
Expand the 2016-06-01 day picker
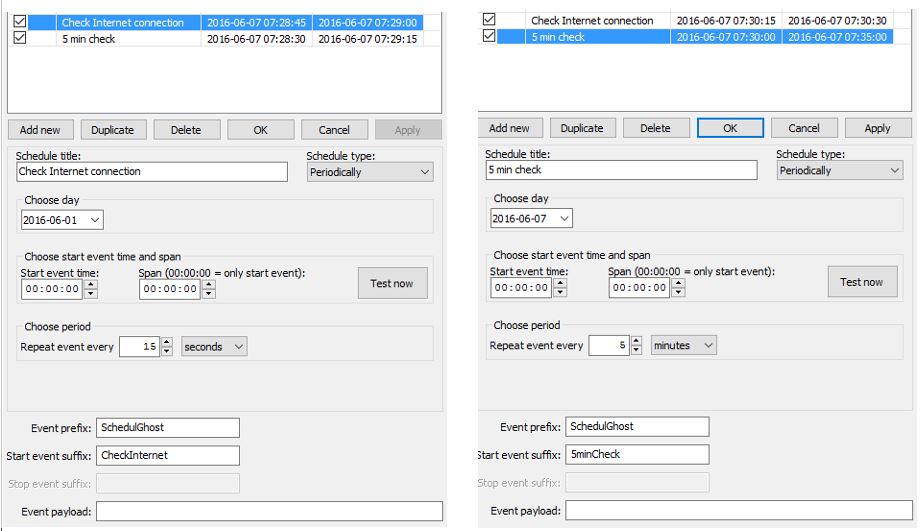[62, 220]
